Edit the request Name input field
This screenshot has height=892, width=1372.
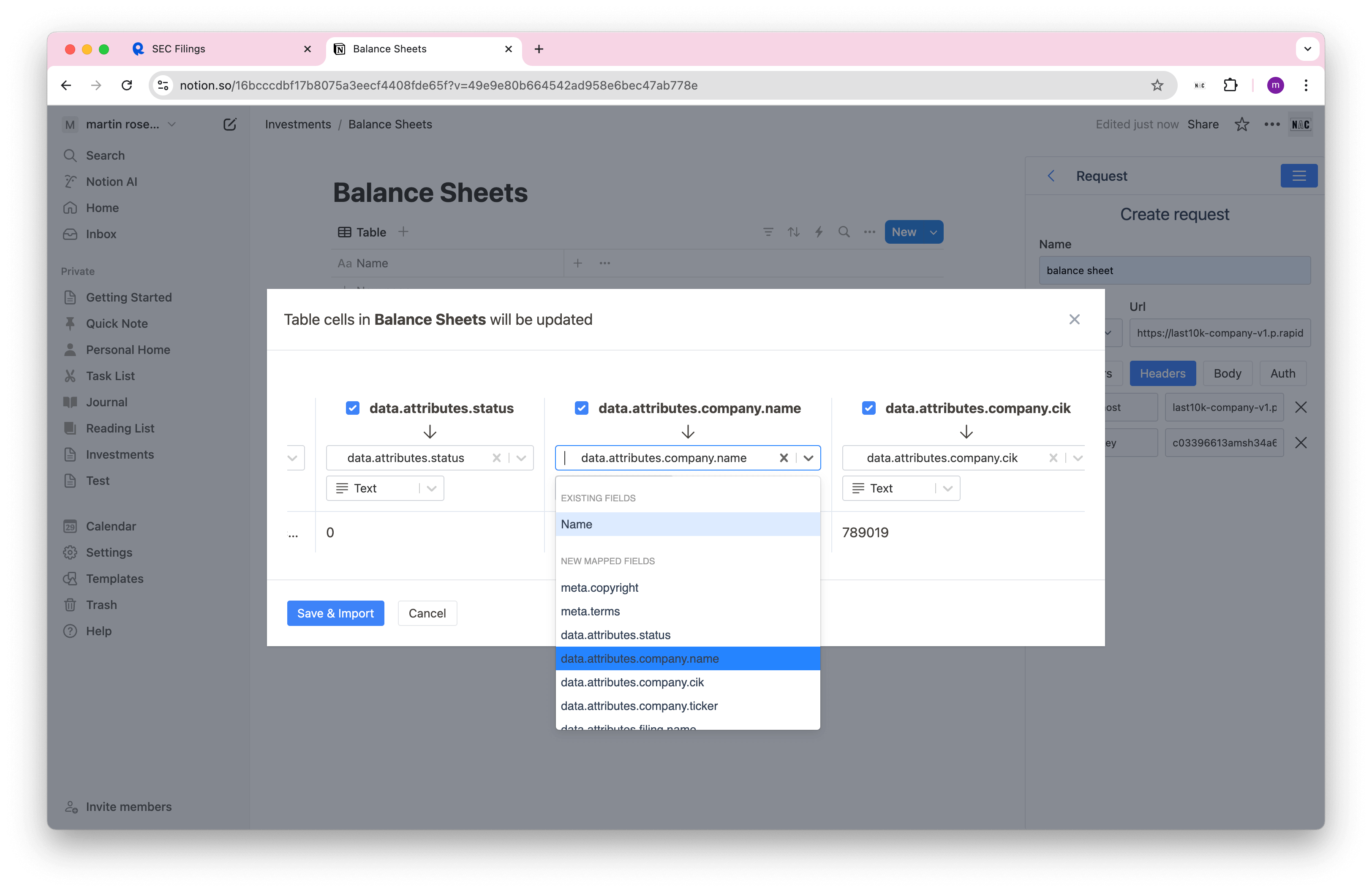[1175, 270]
